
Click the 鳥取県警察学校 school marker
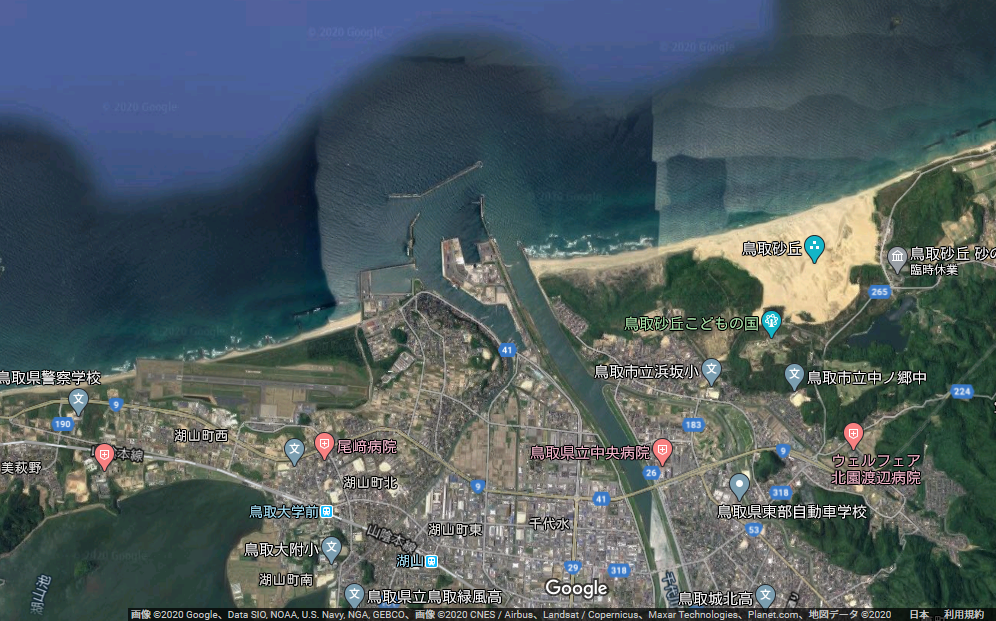[x=79, y=401]
